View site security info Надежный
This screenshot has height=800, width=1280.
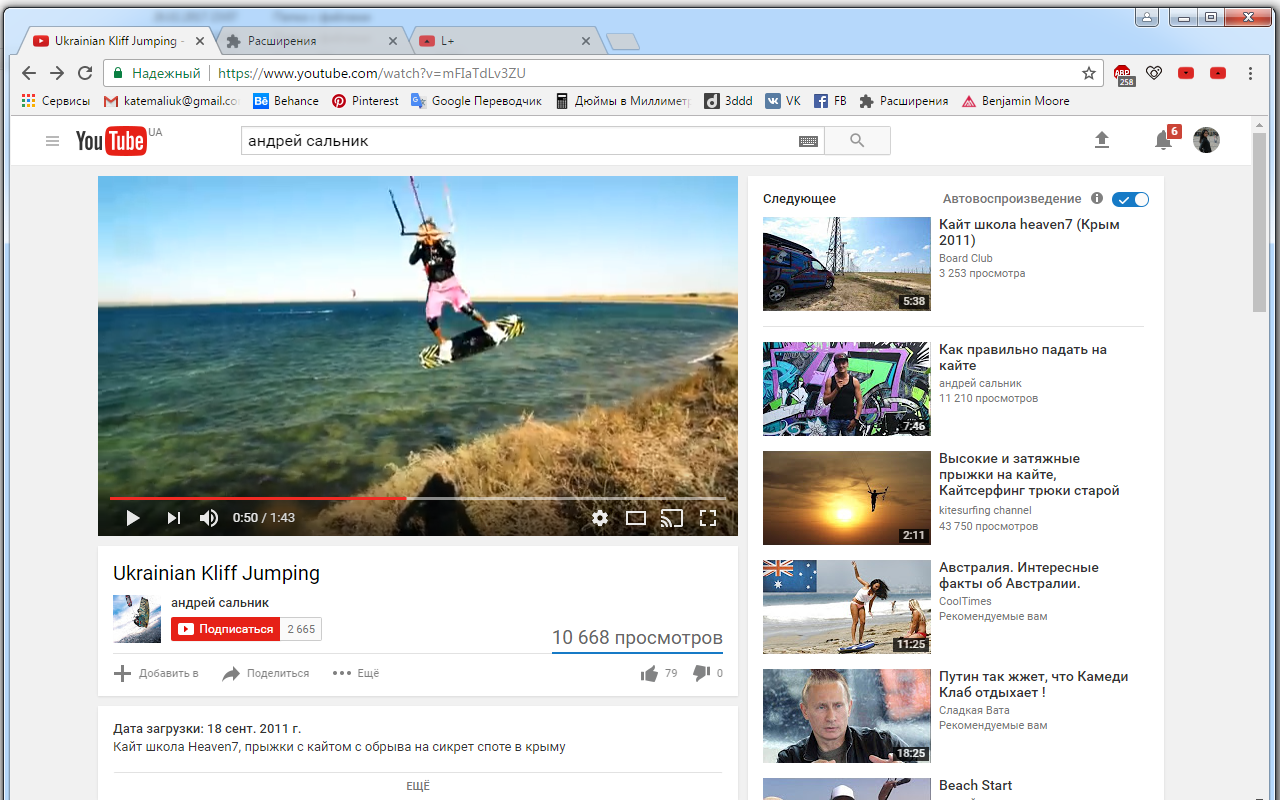157,73
